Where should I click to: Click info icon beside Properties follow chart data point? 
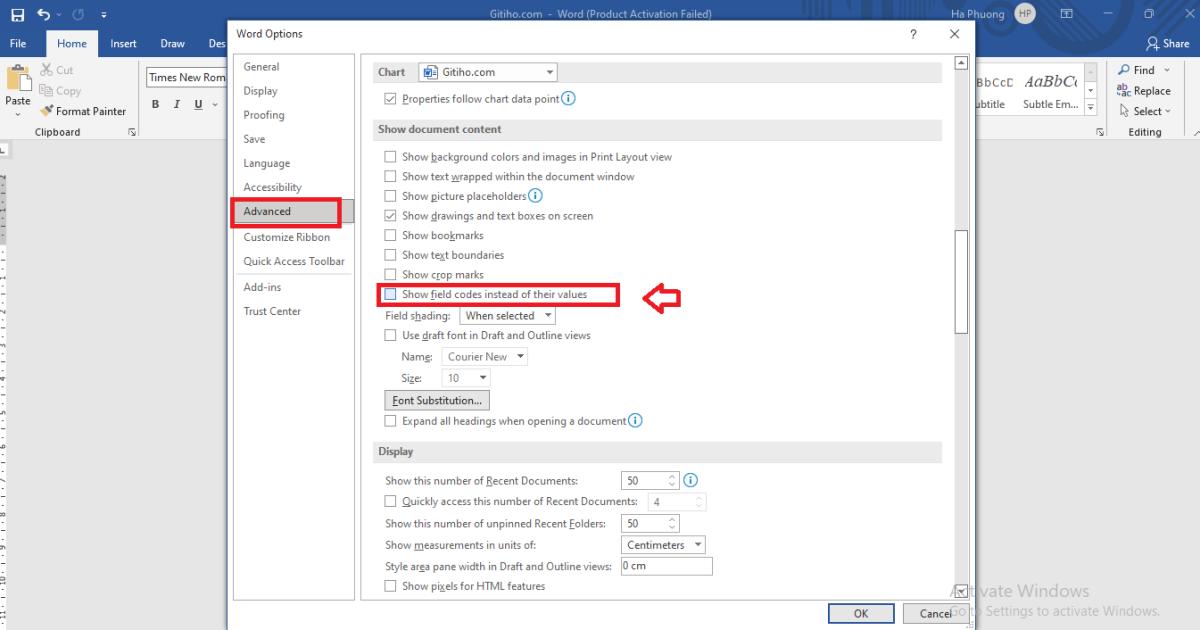pyautogui.click(x=568, y=99)
